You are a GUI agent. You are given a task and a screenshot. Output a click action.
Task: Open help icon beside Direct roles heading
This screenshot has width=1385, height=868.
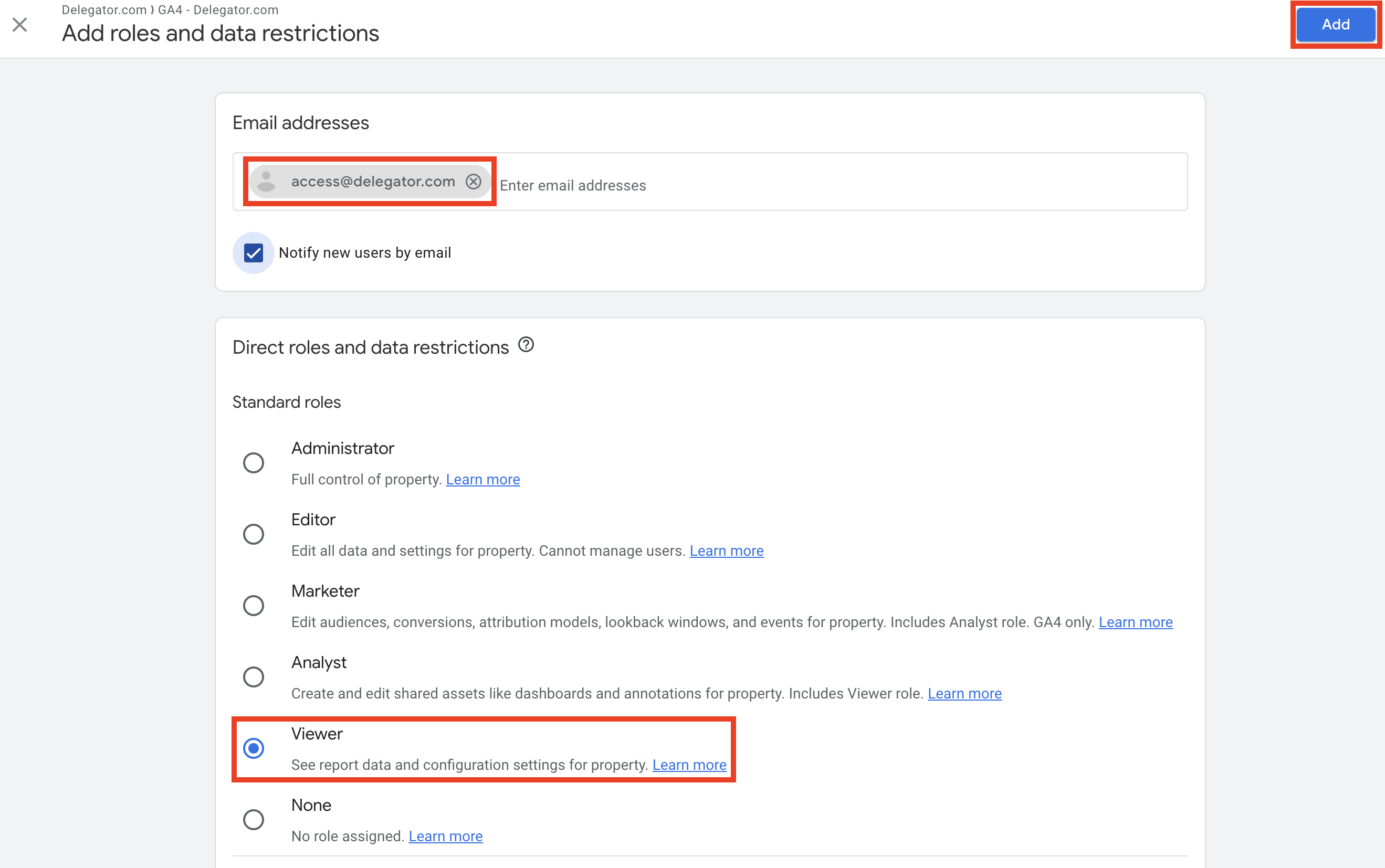[526, 344]
